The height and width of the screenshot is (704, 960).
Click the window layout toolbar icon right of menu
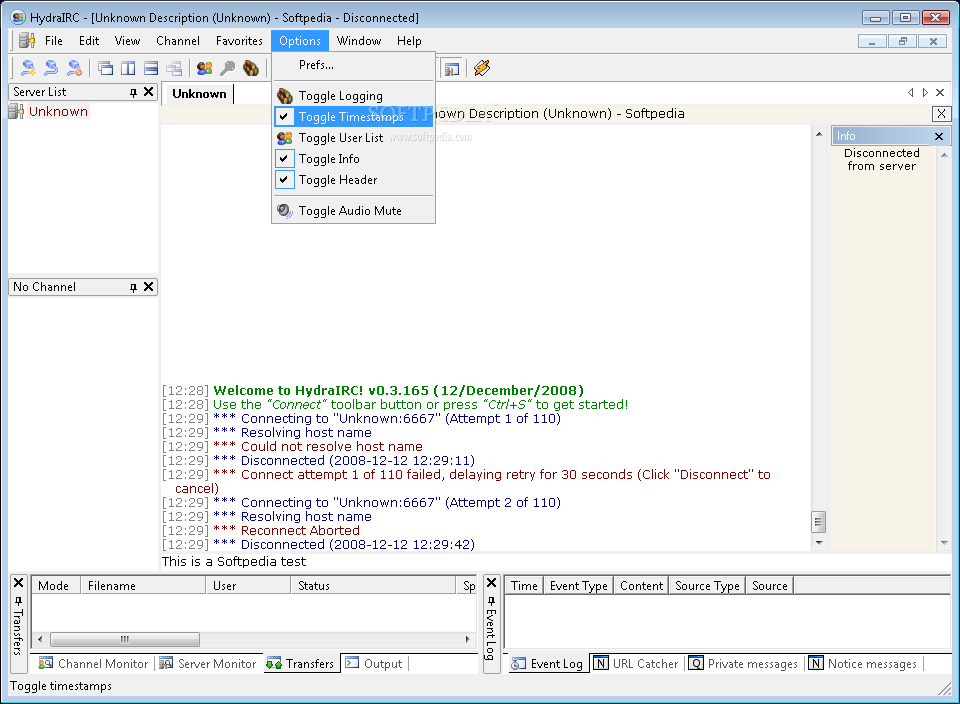coord(452,69)
